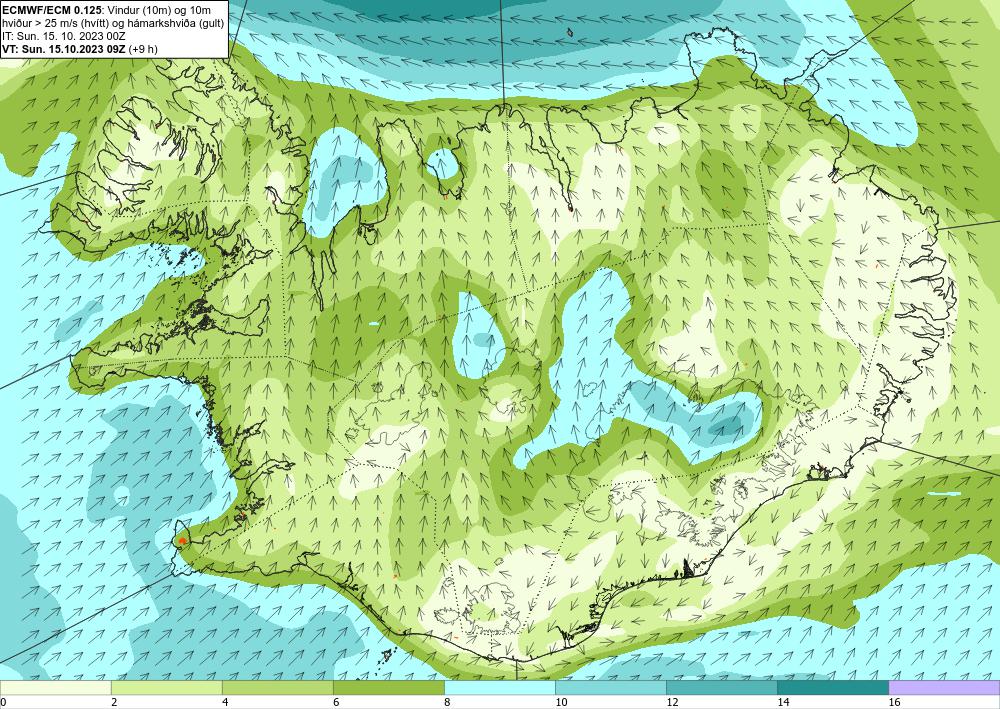
Task: Click the purple 16+ m/s legend swatch
Action: pyautogui.click(x=945, y=688)
